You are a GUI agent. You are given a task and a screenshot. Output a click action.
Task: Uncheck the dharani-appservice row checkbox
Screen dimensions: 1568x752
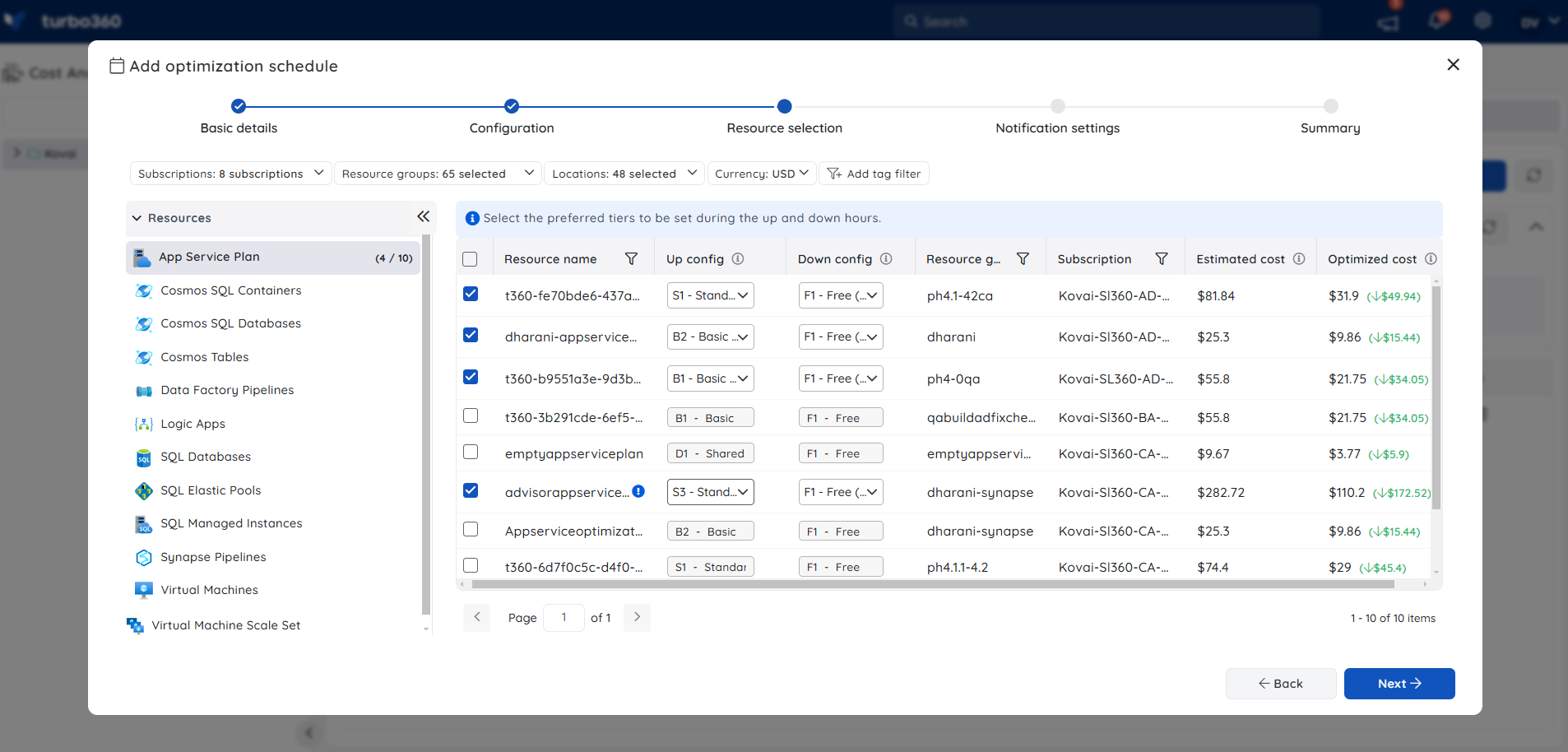(x=471, y=335)
